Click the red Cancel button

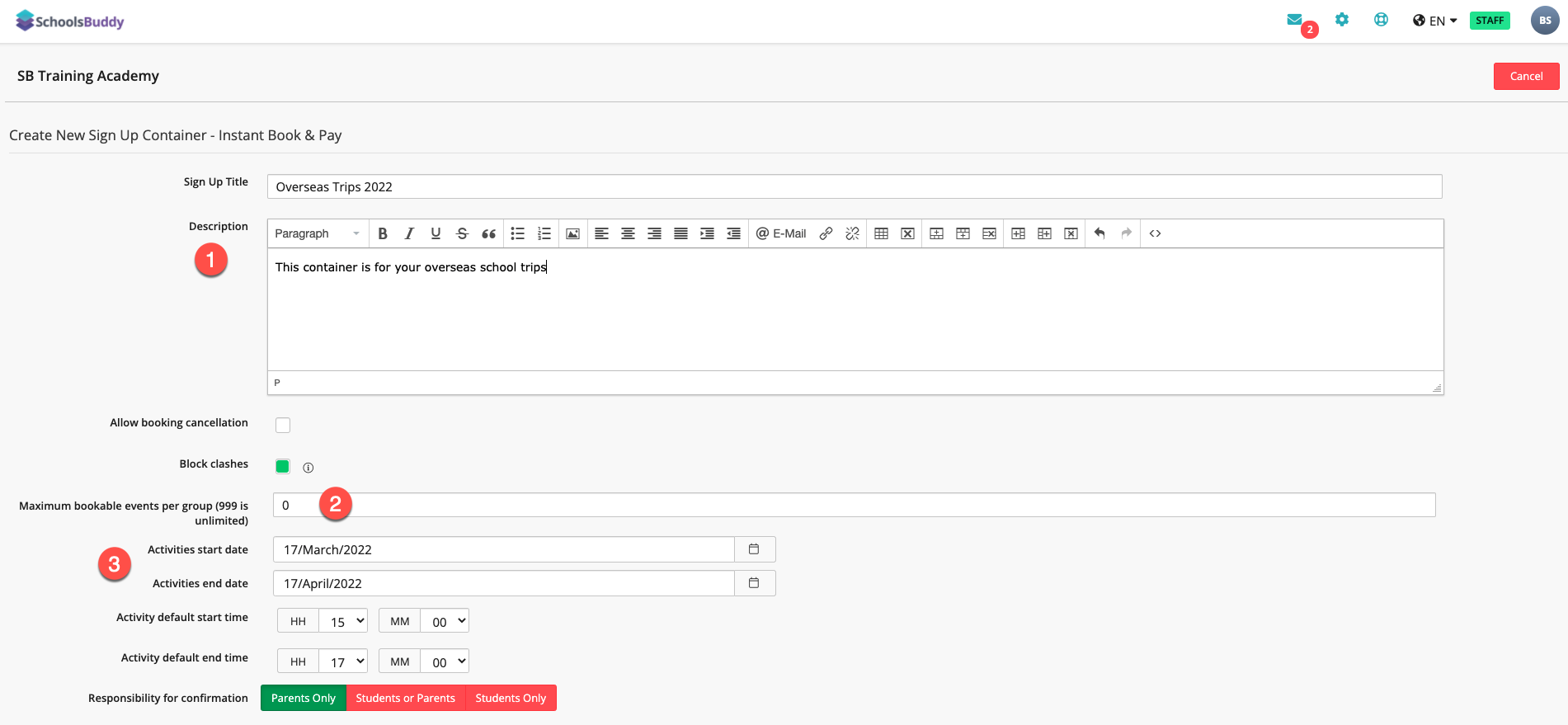[x=1526, y=76]
